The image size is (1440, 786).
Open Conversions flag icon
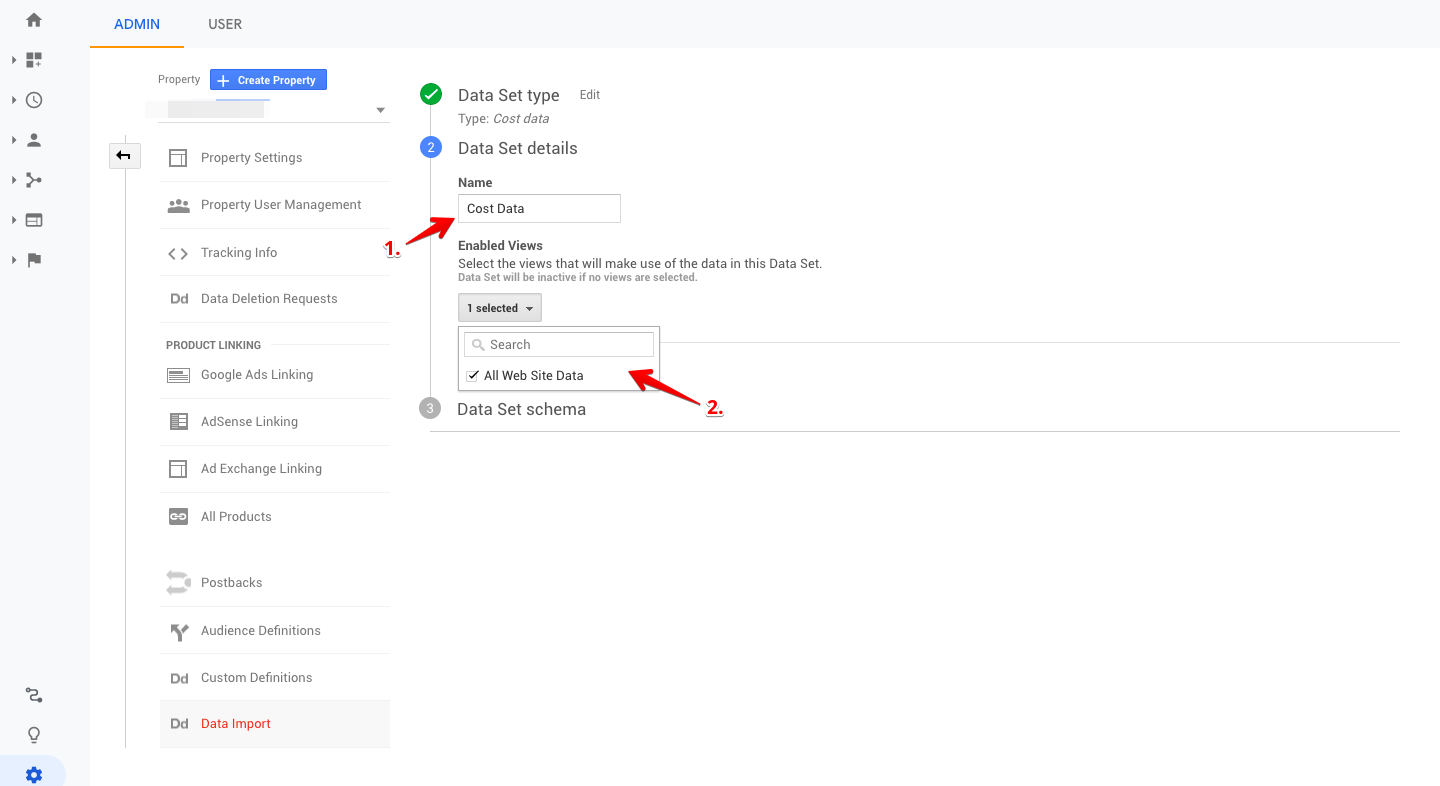coord(34,260)
